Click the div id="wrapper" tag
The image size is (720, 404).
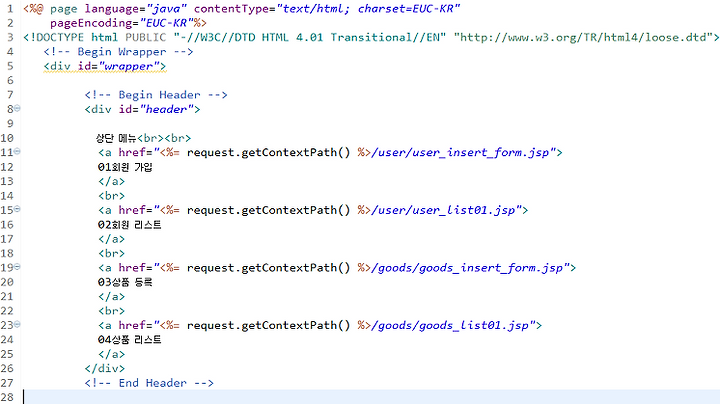105,66
